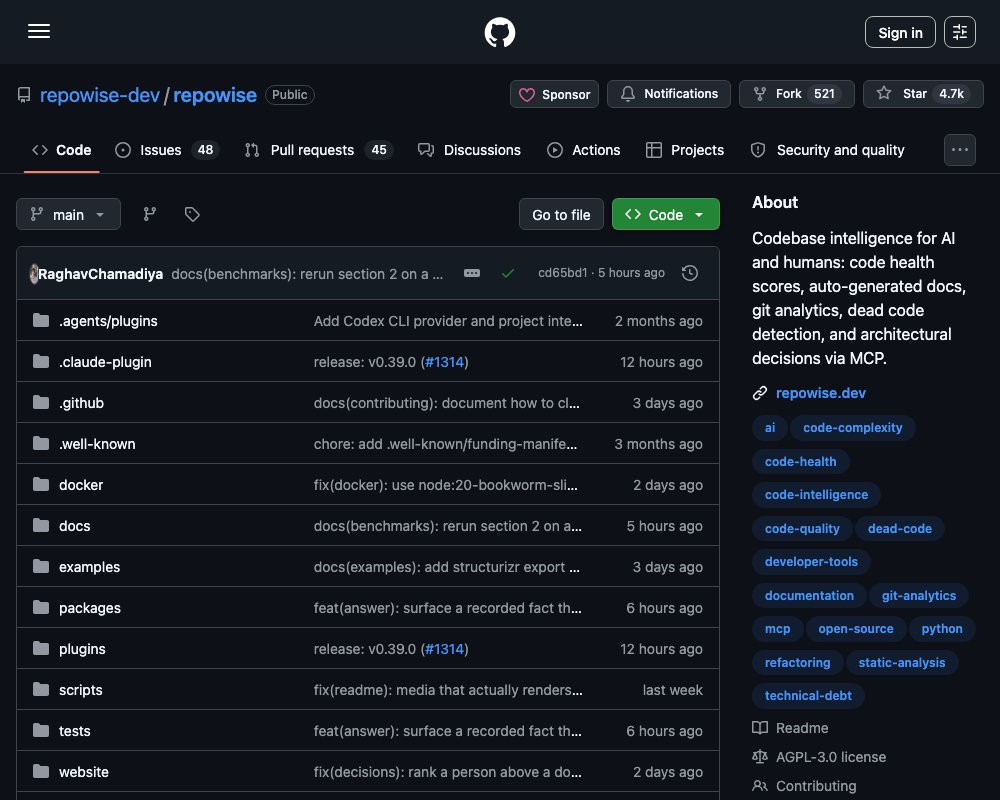Click the Sign in button

tap(900, 32)
